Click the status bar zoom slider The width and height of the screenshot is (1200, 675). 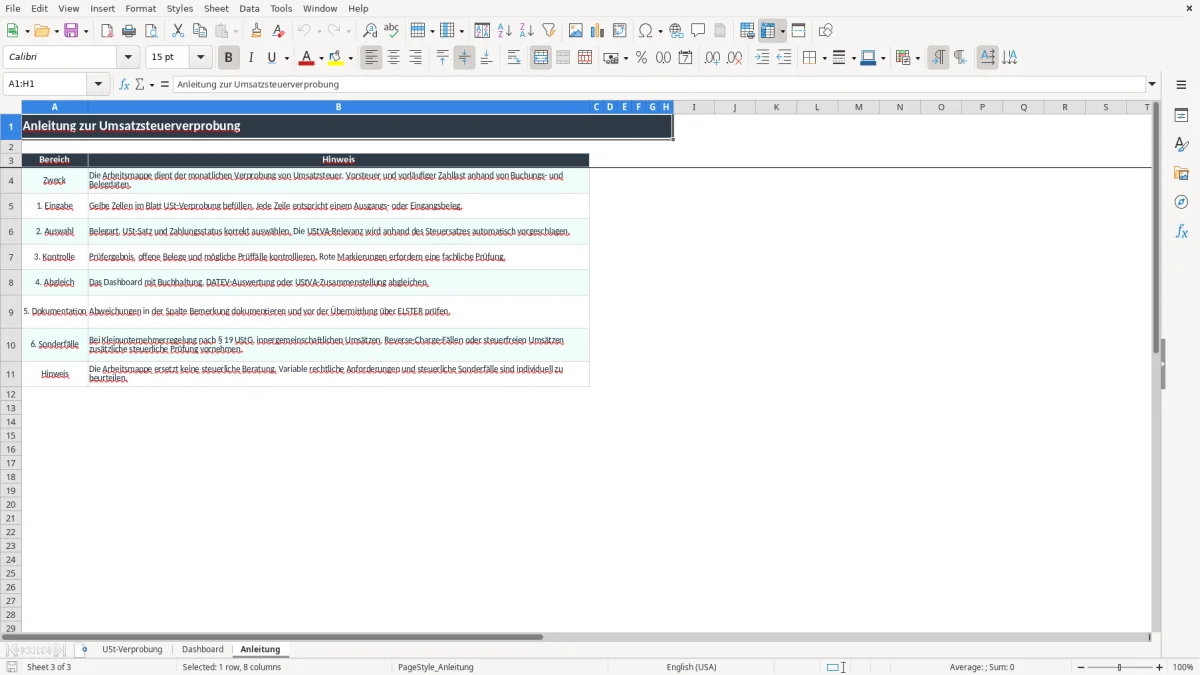pos(1120,667)
